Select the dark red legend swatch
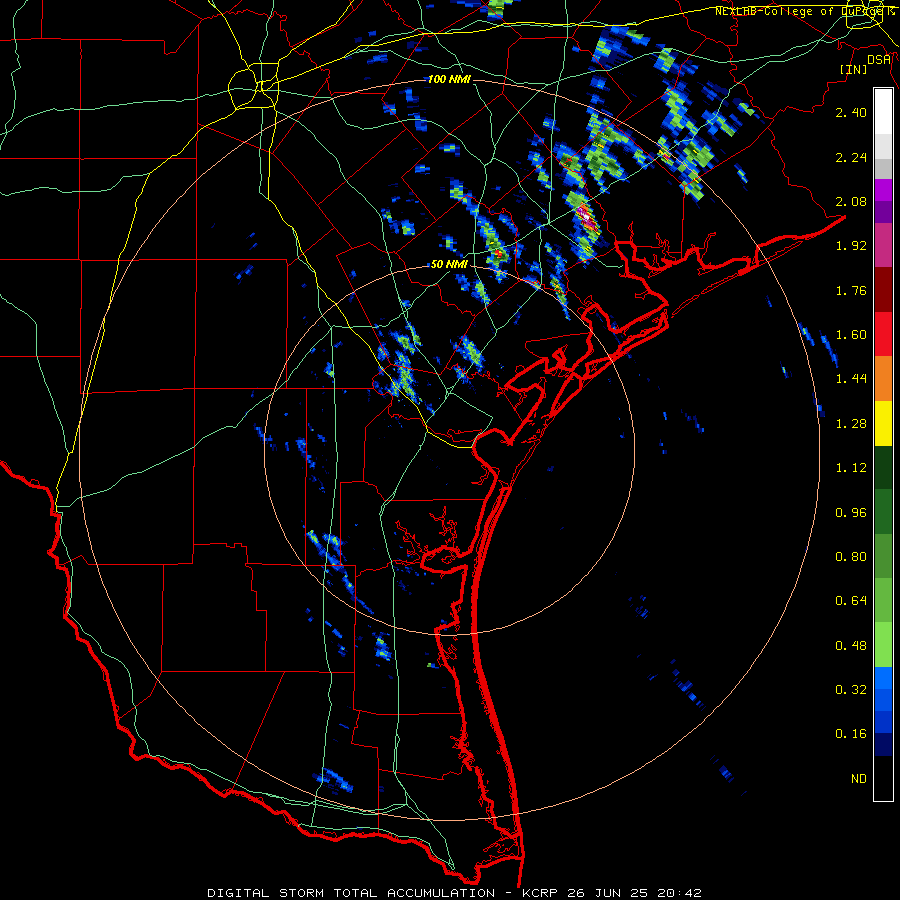The height and width of the screenshot is (900, 900). [x=883, y=290]
